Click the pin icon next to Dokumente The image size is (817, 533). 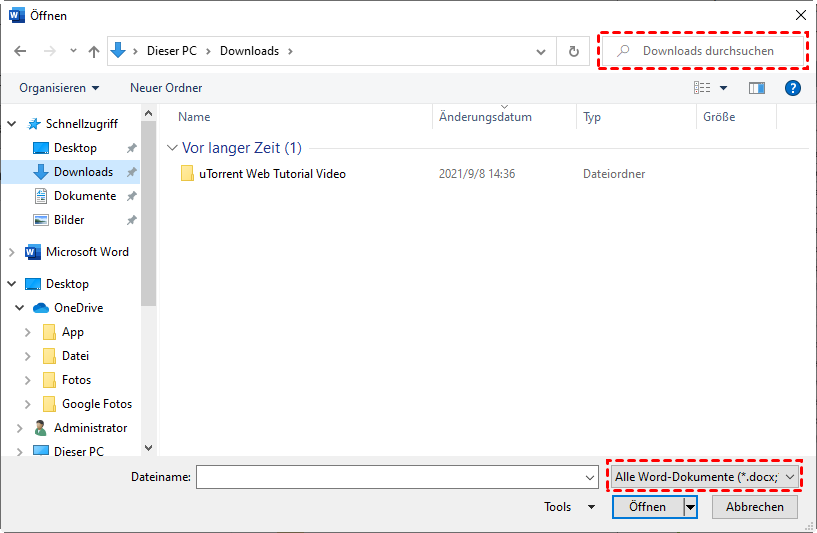click(x=131, y=196)
